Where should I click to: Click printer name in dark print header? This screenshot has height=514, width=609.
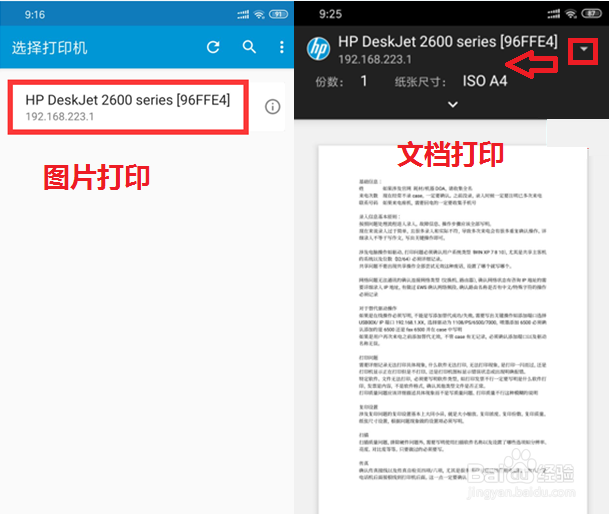click(x=447, y=42)
